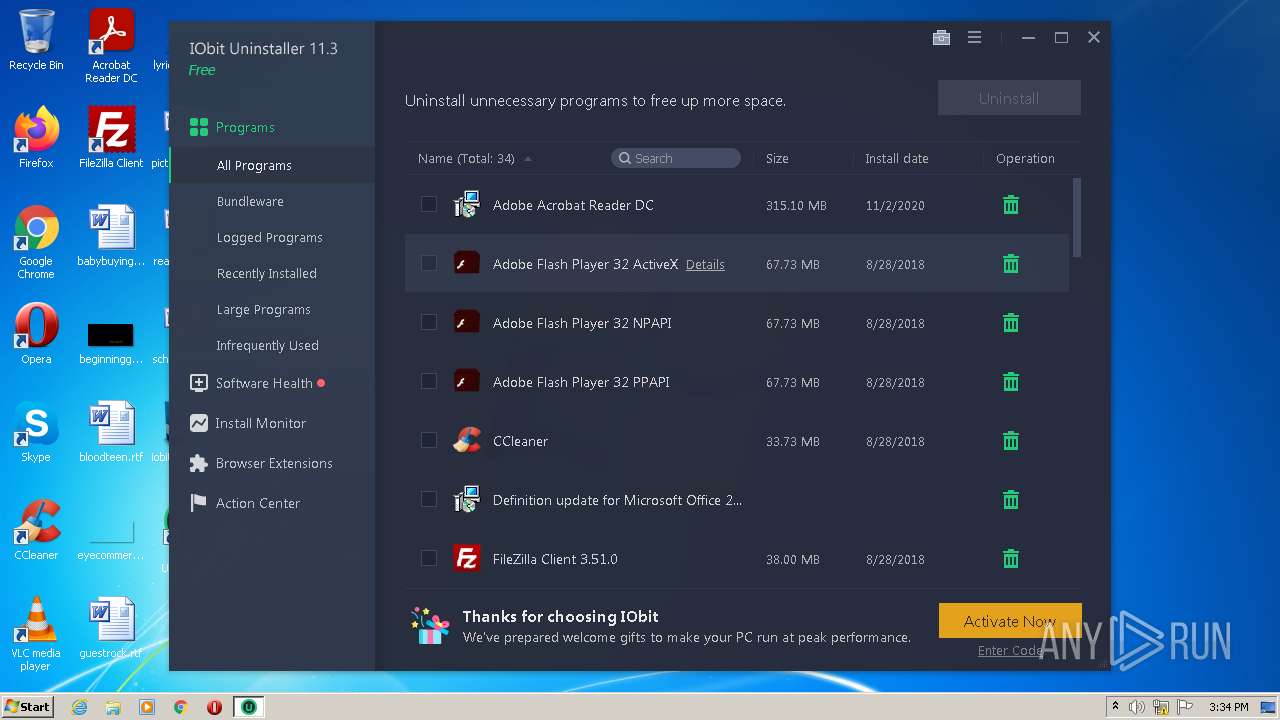
Task: Click Activate Now button
Action: [x=1010, y=621]
